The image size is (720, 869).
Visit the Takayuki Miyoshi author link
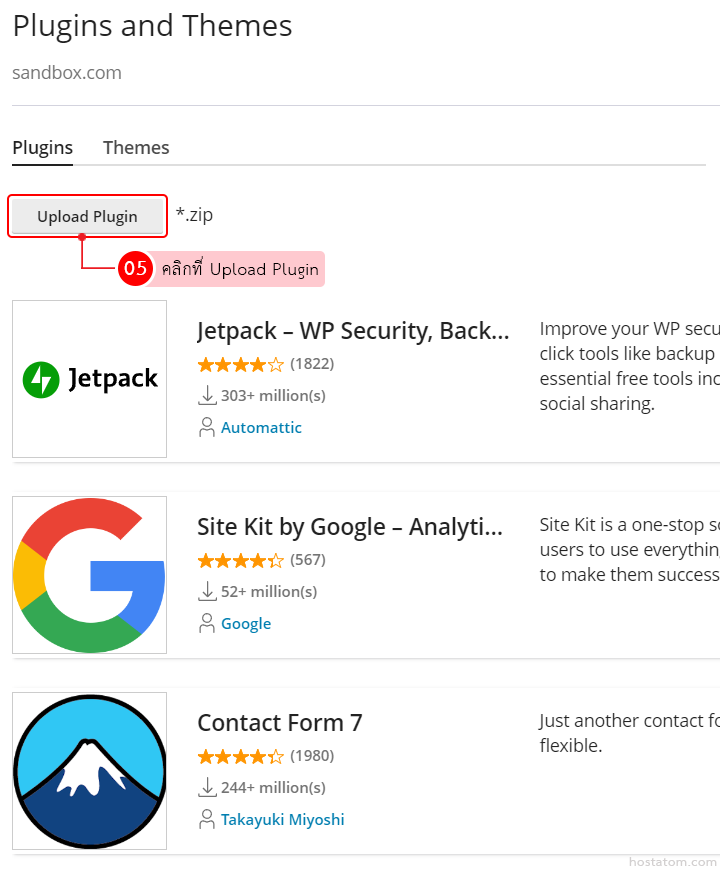[x=282, y=819]
